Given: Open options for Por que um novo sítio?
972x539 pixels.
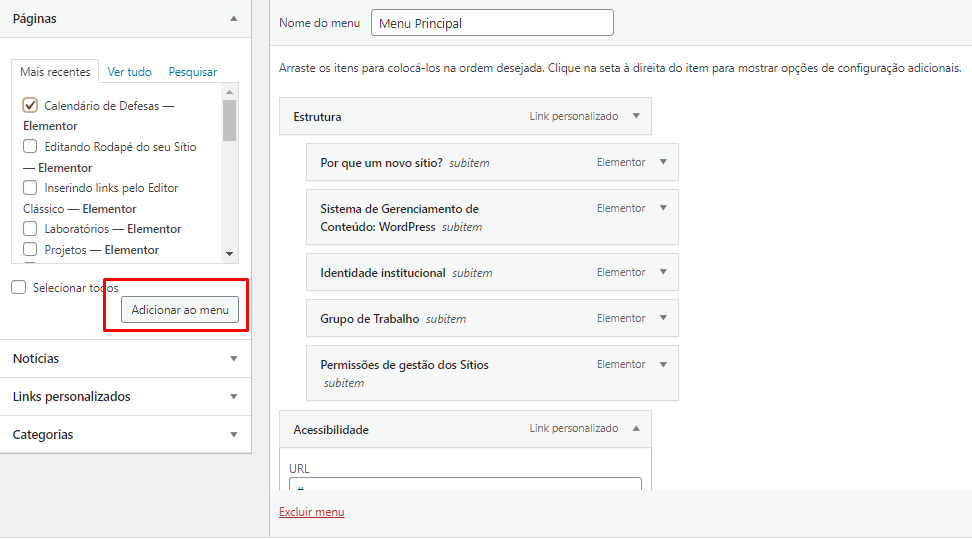Looking at the screenshot, I should click(x=663, y=162).
